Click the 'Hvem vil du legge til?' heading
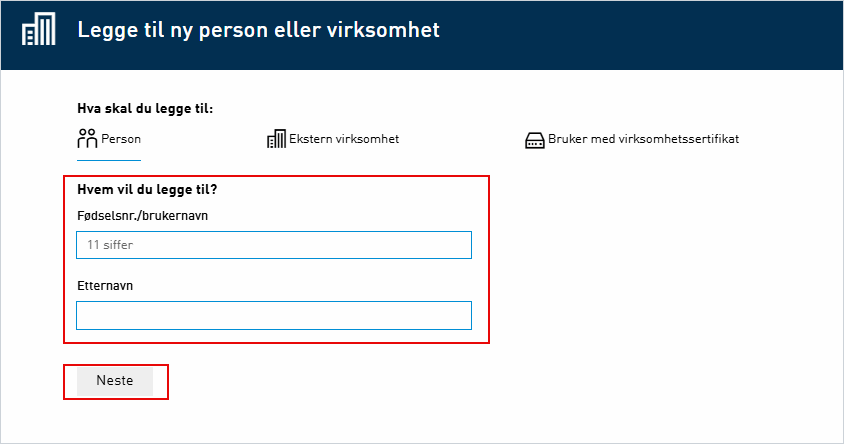 [x=147, y=188]
